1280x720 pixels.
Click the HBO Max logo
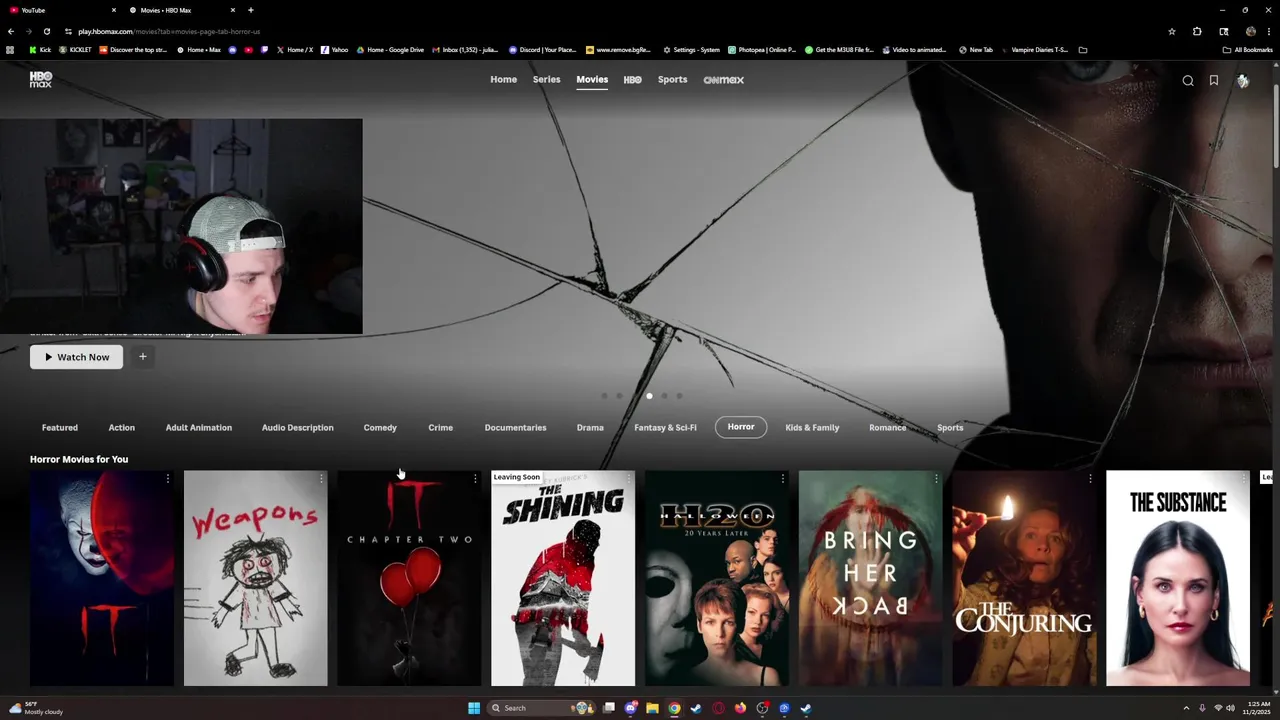coord(41,80)
